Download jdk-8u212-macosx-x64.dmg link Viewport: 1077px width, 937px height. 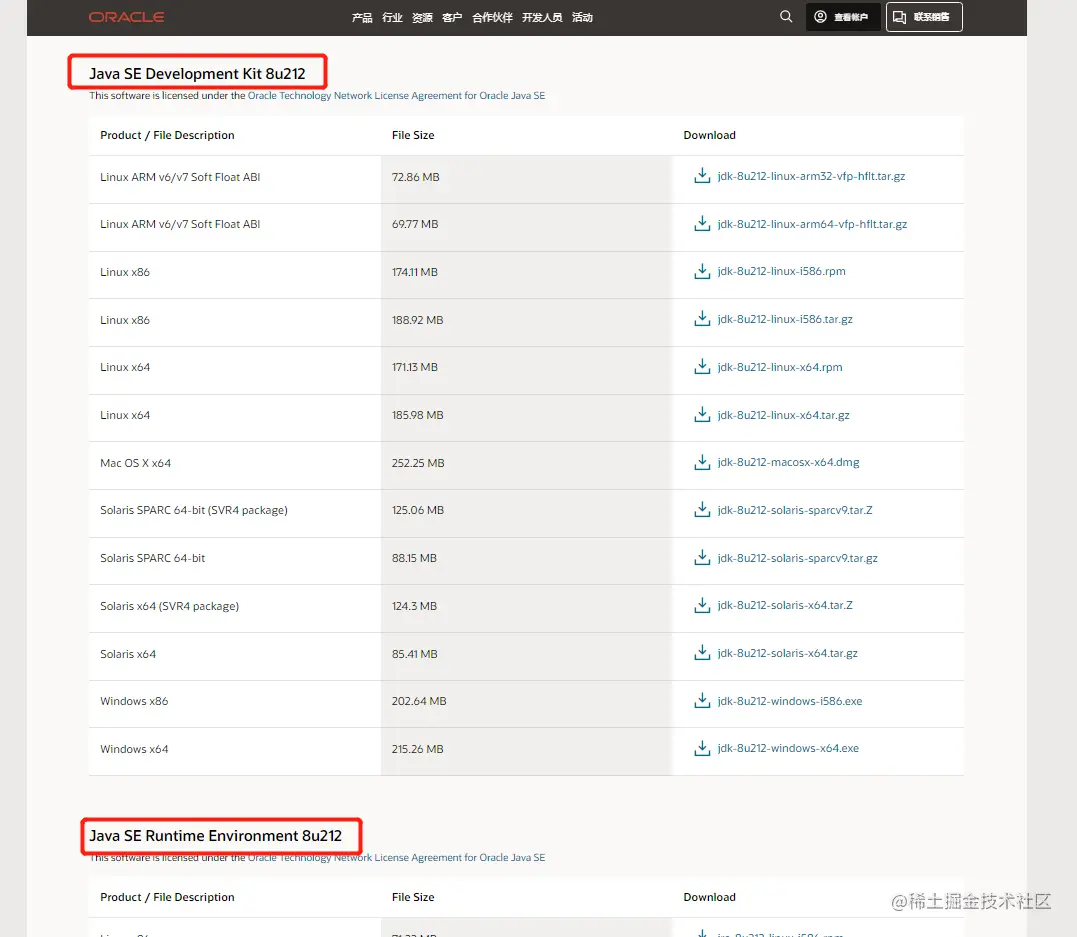point(789,462)
